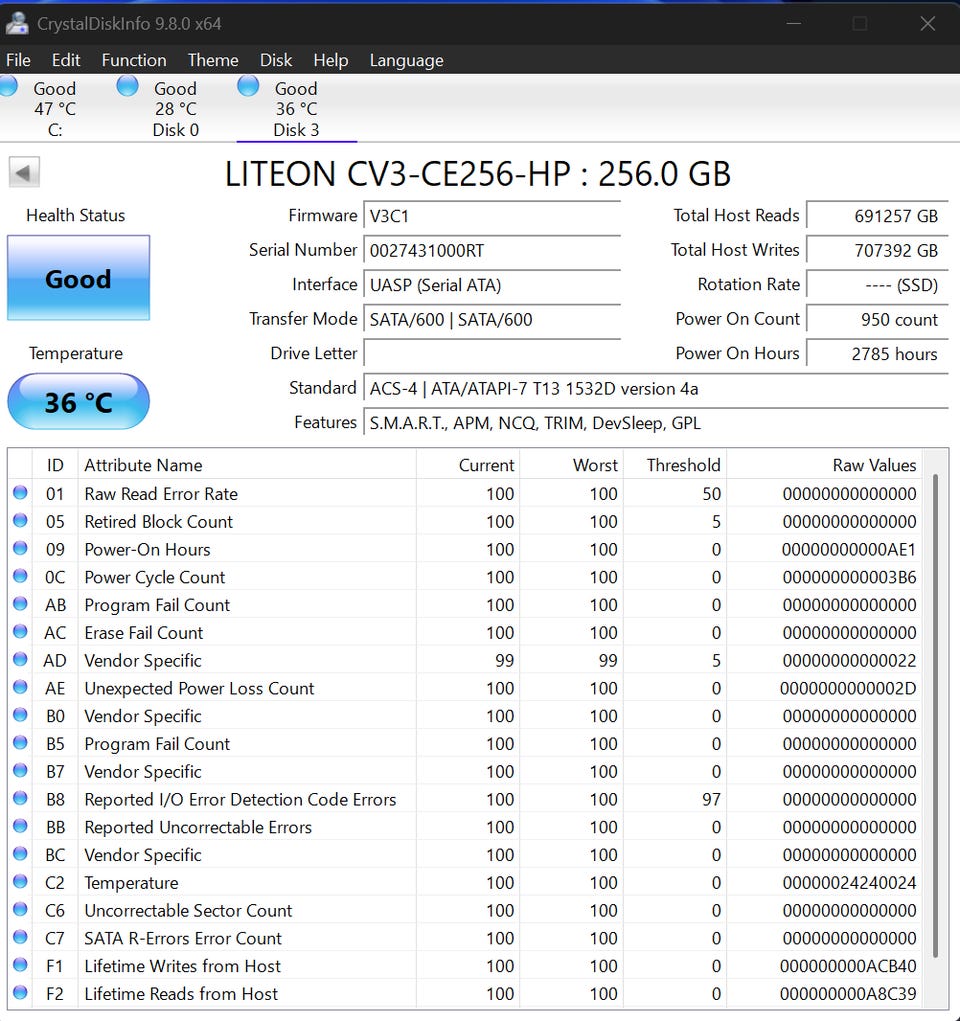This screenshot has width=960, height=1021.
Task: Open the Disk menu
Action: tap(275, 60)
